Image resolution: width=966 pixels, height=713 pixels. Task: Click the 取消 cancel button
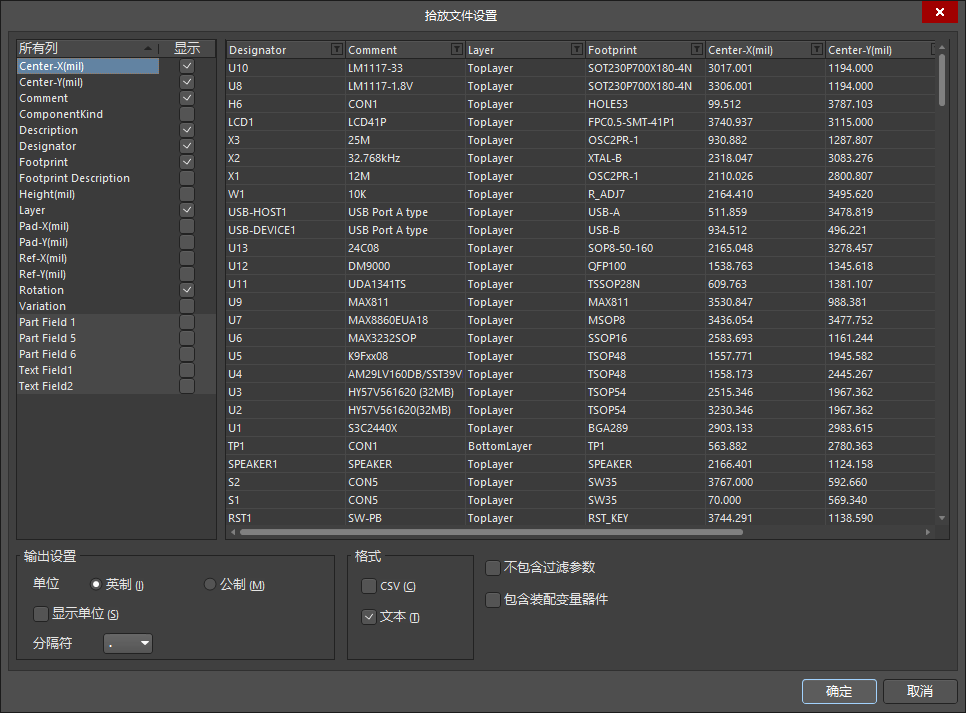(x=920, y=691)
